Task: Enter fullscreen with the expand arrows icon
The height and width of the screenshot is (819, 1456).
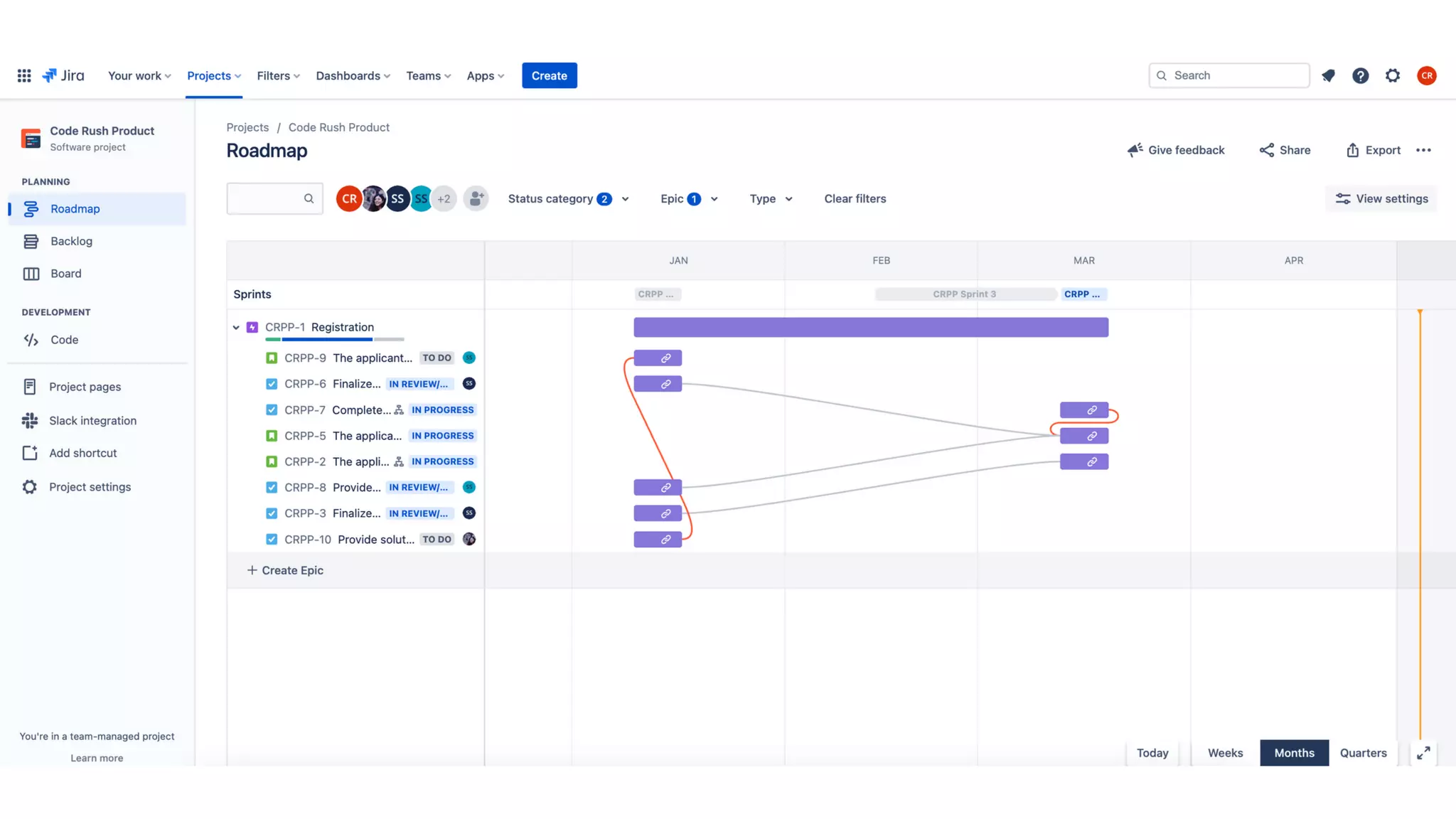Action: (1423, 753)
